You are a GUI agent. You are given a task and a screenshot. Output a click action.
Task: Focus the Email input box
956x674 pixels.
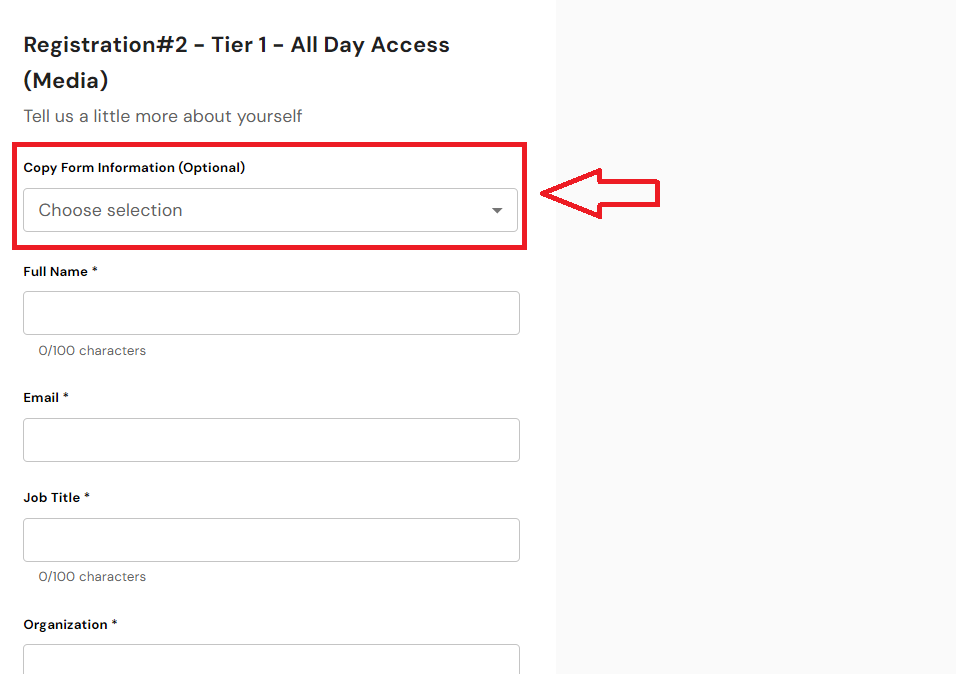(x=271, y=440)
